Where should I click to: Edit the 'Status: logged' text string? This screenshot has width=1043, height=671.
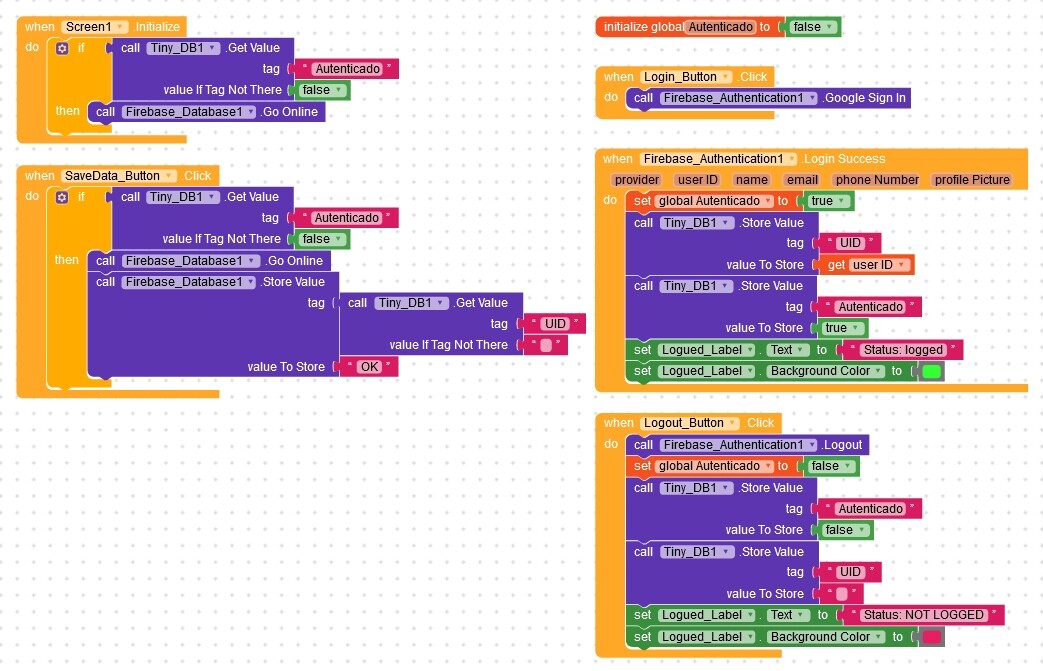coord(903,350)
